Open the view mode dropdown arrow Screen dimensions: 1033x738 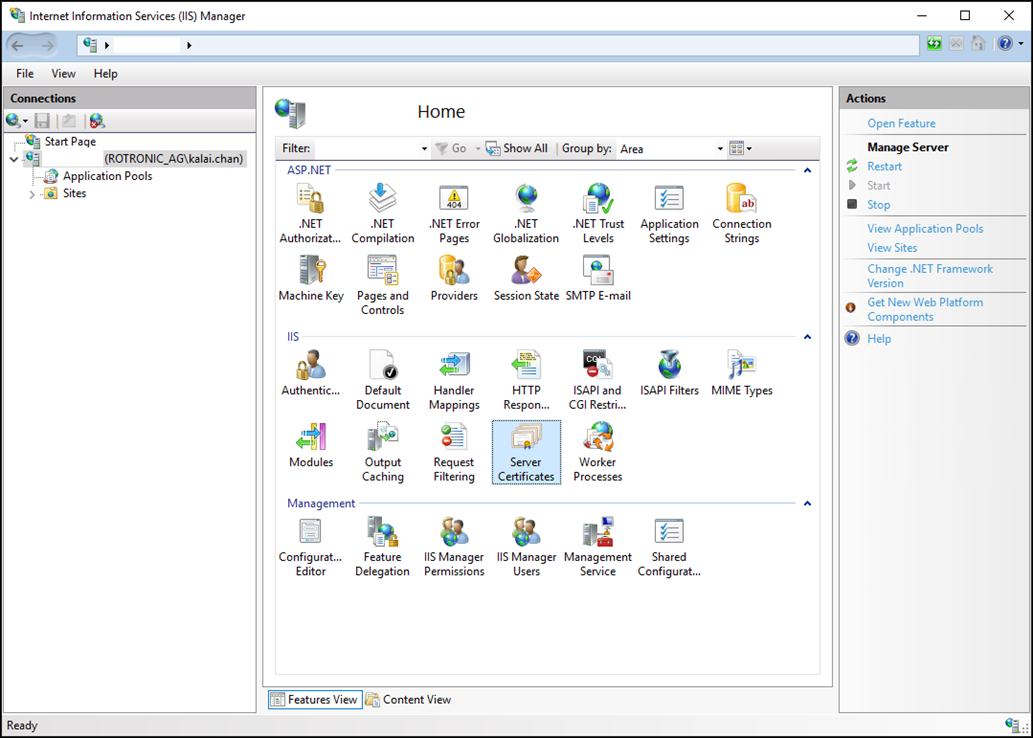tap(749, 149)
